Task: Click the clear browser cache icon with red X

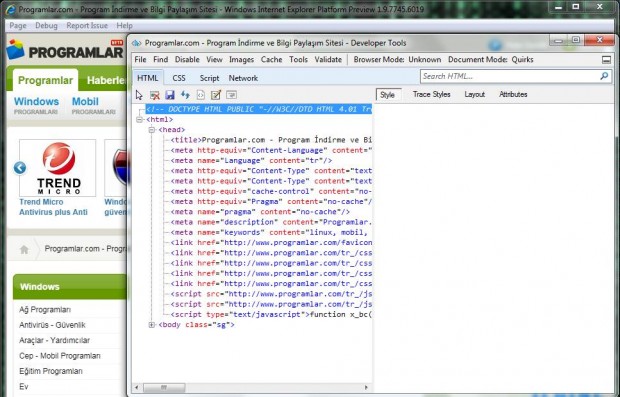Action: [155, 95]
